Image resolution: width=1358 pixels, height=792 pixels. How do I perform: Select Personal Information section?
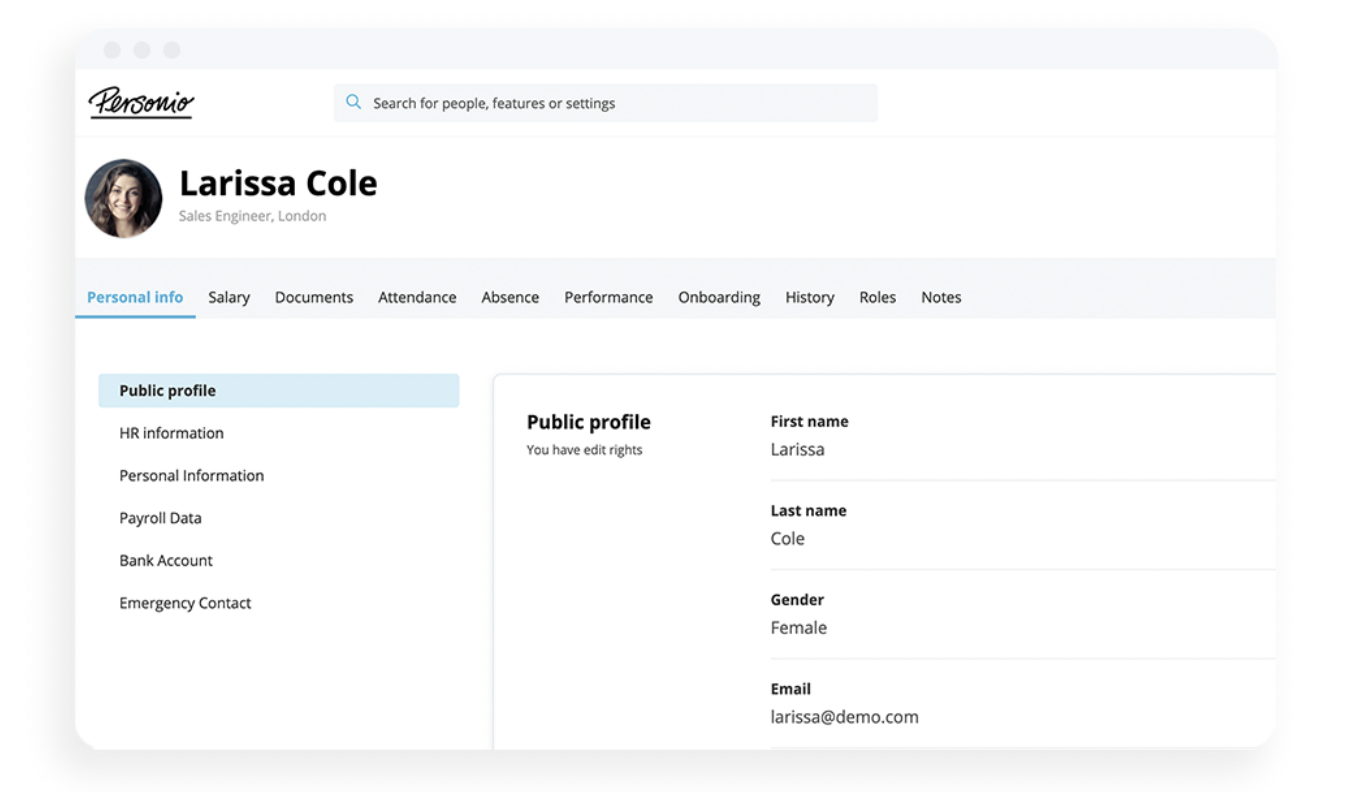point(191,475)
